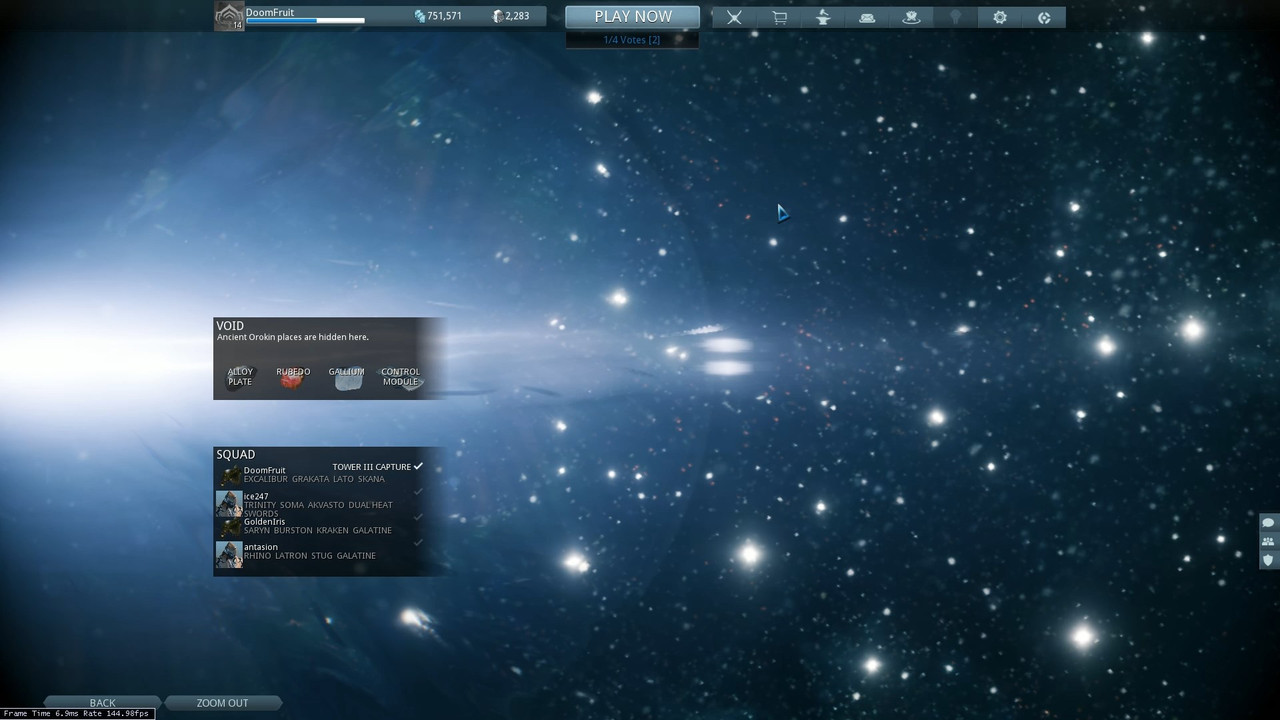Open the Options gear icon
This screenshot has height=720, width=1280.
tap(999, 17)
